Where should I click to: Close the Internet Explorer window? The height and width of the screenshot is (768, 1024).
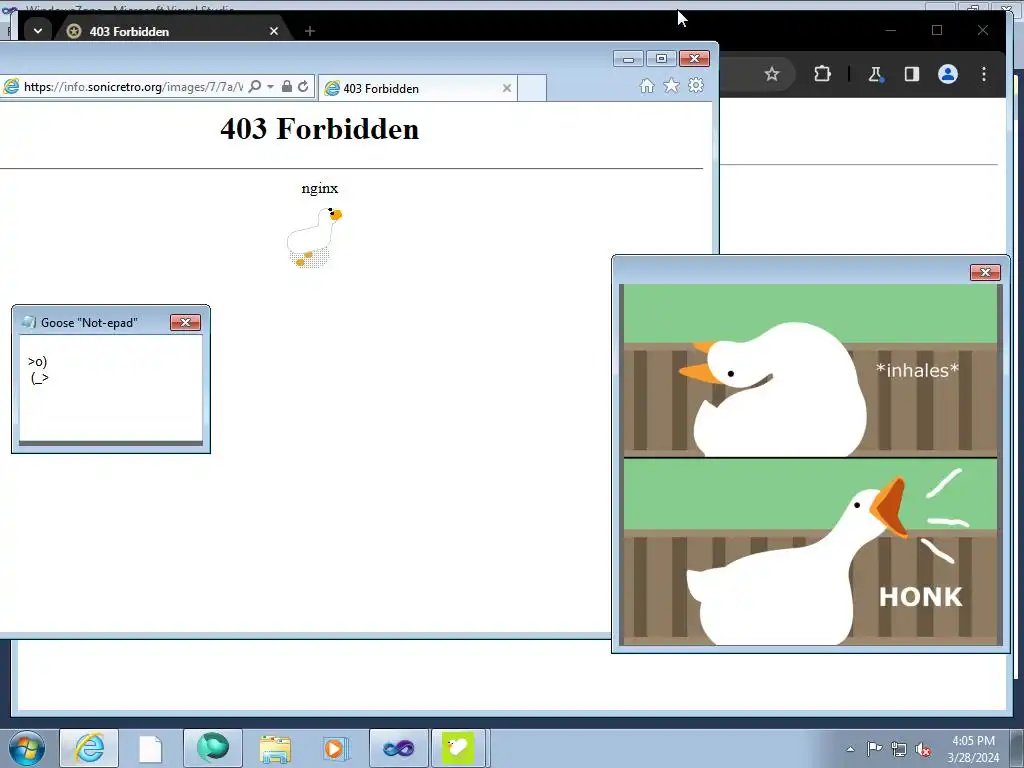point(694,59)
